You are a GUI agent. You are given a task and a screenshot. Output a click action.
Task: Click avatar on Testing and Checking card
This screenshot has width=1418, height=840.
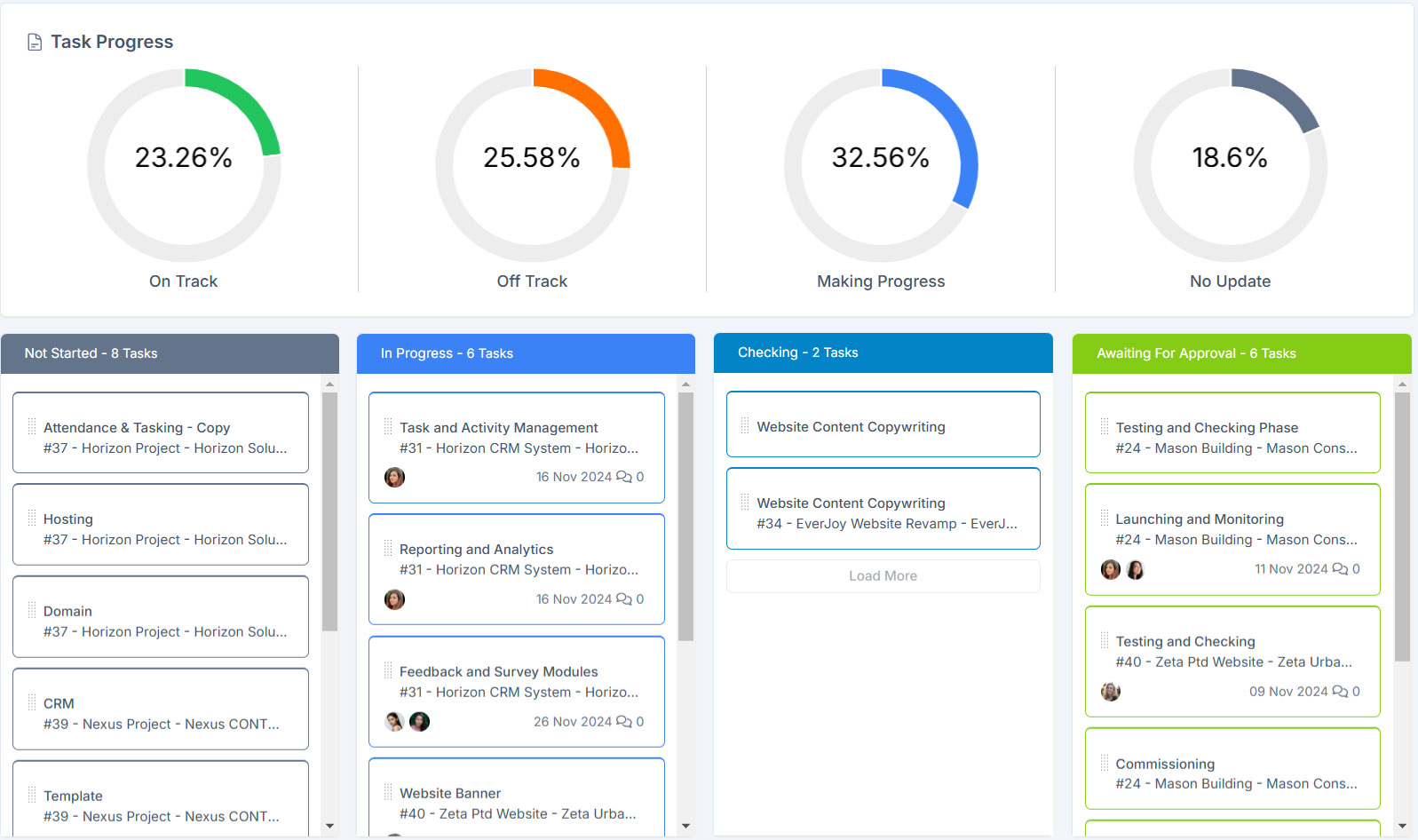(x=1111, y=692)
